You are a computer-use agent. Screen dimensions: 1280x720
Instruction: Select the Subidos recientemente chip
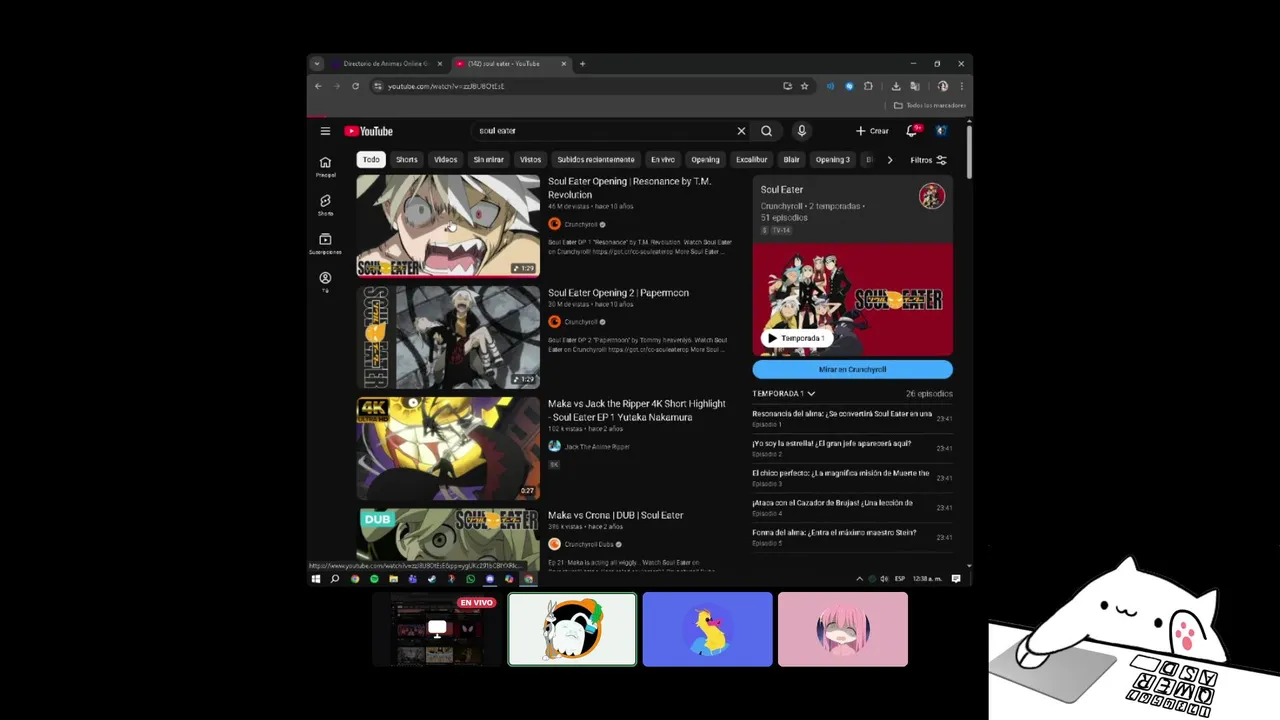click(596, 160)
